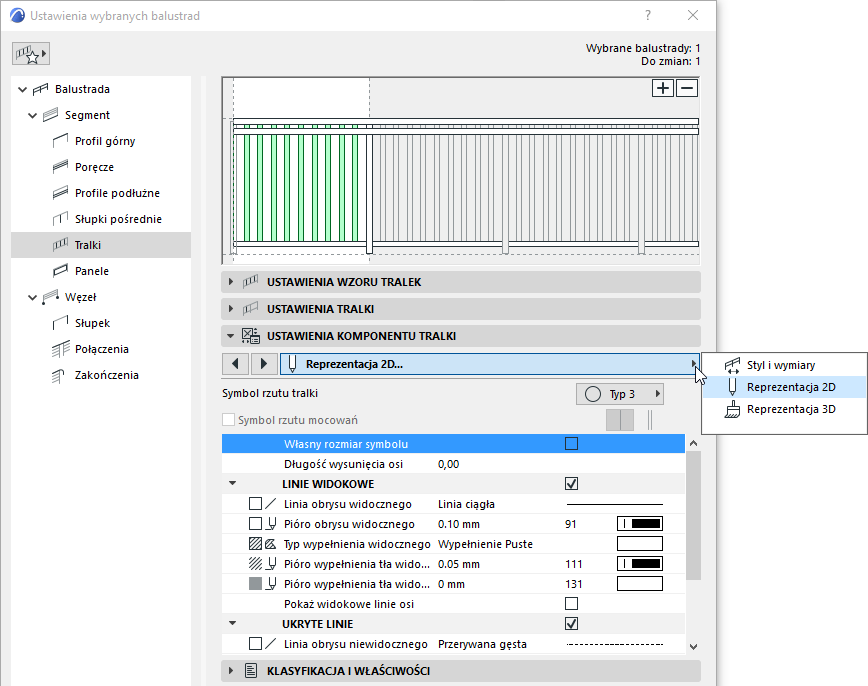The width and height of the screenshot is (868, 686).
Task: Click the help question mark icon
Action: click(648, 16)
